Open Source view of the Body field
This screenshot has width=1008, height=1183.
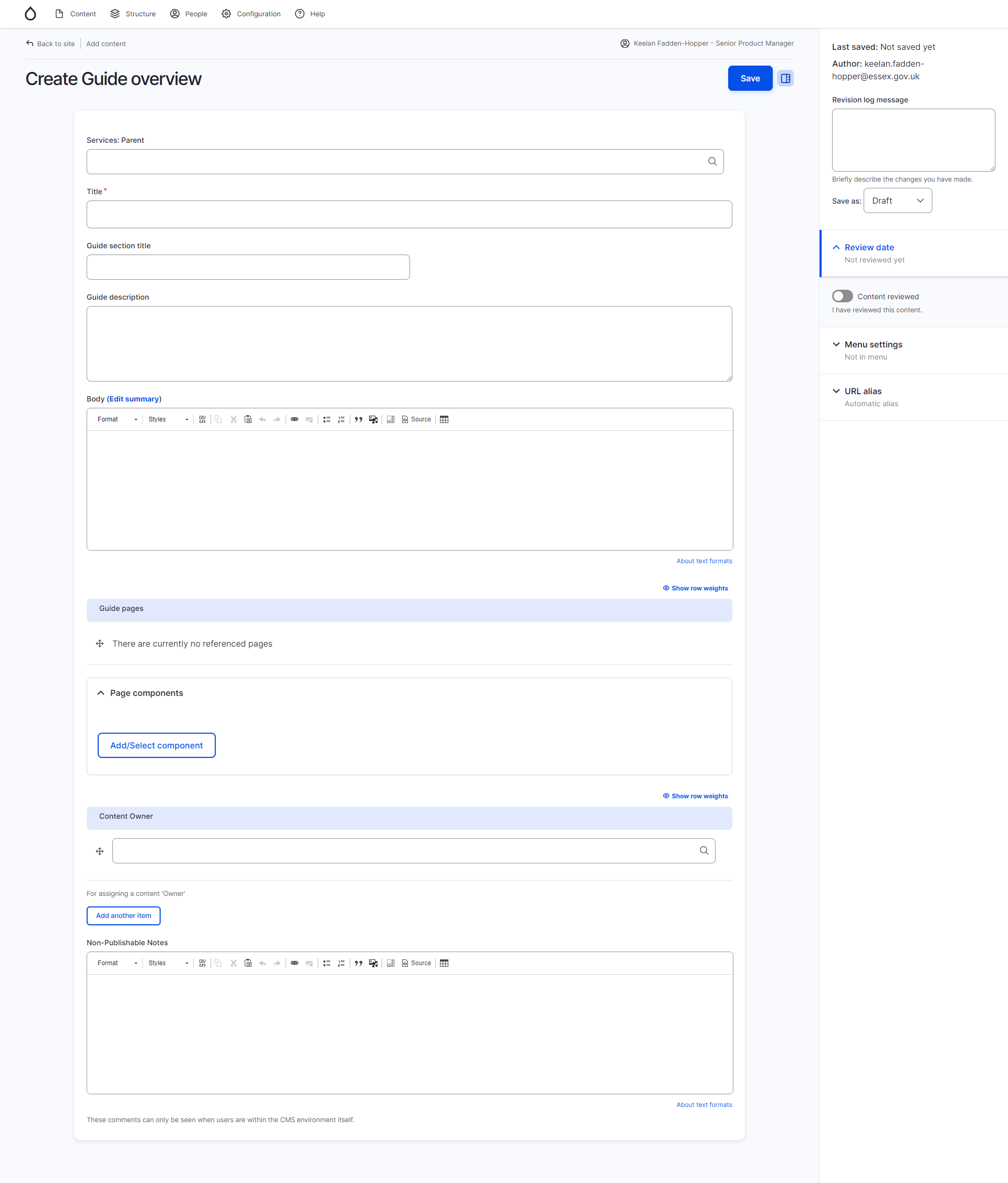[416, 419]
